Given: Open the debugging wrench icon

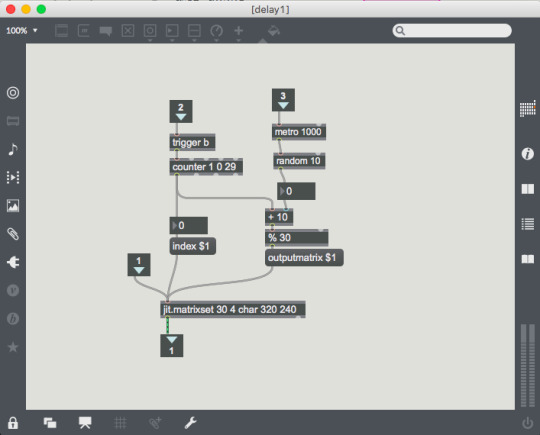Looking at the screenshot, I should [x=190, y=423].
